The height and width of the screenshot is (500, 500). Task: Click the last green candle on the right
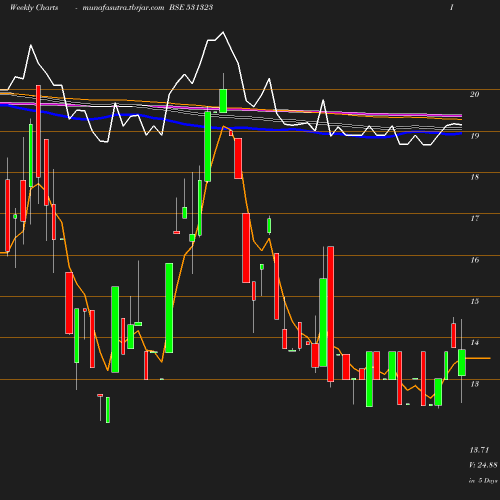[462, 362]
